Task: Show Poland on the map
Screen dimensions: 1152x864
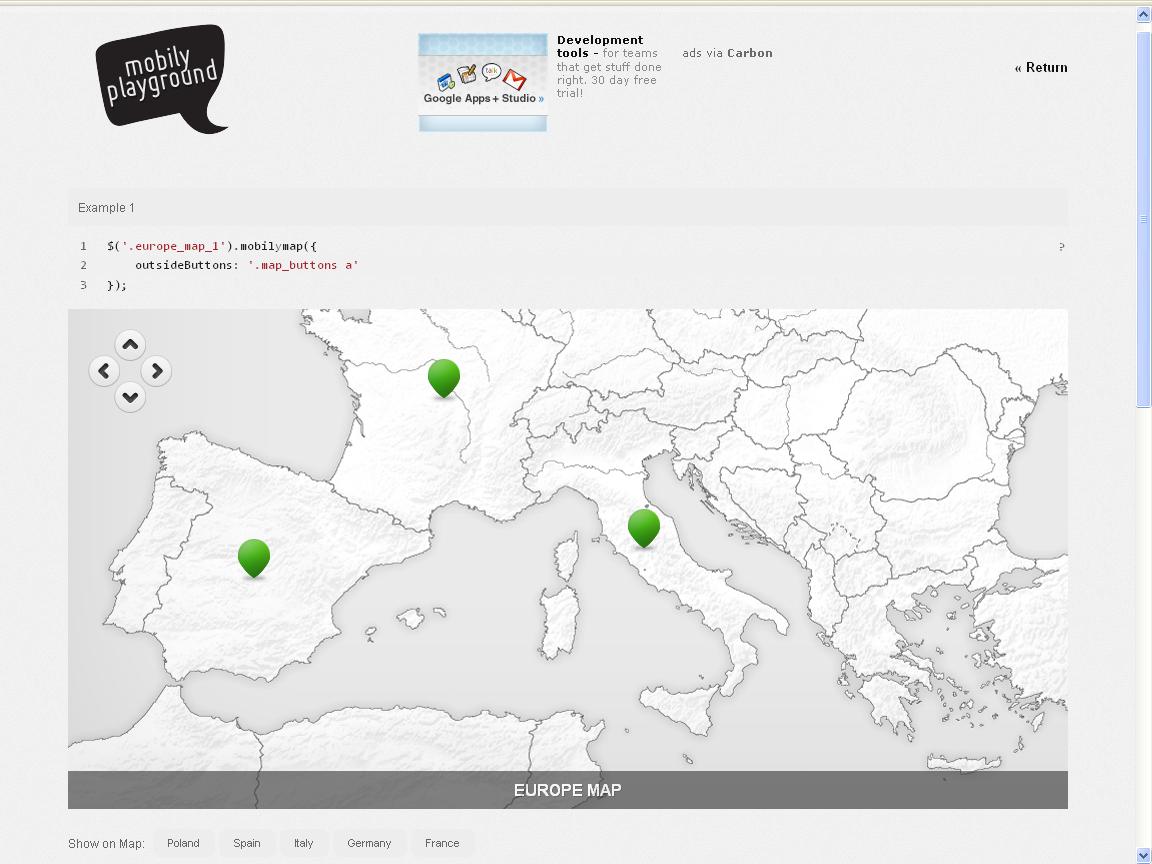Action: pos(183,843)
